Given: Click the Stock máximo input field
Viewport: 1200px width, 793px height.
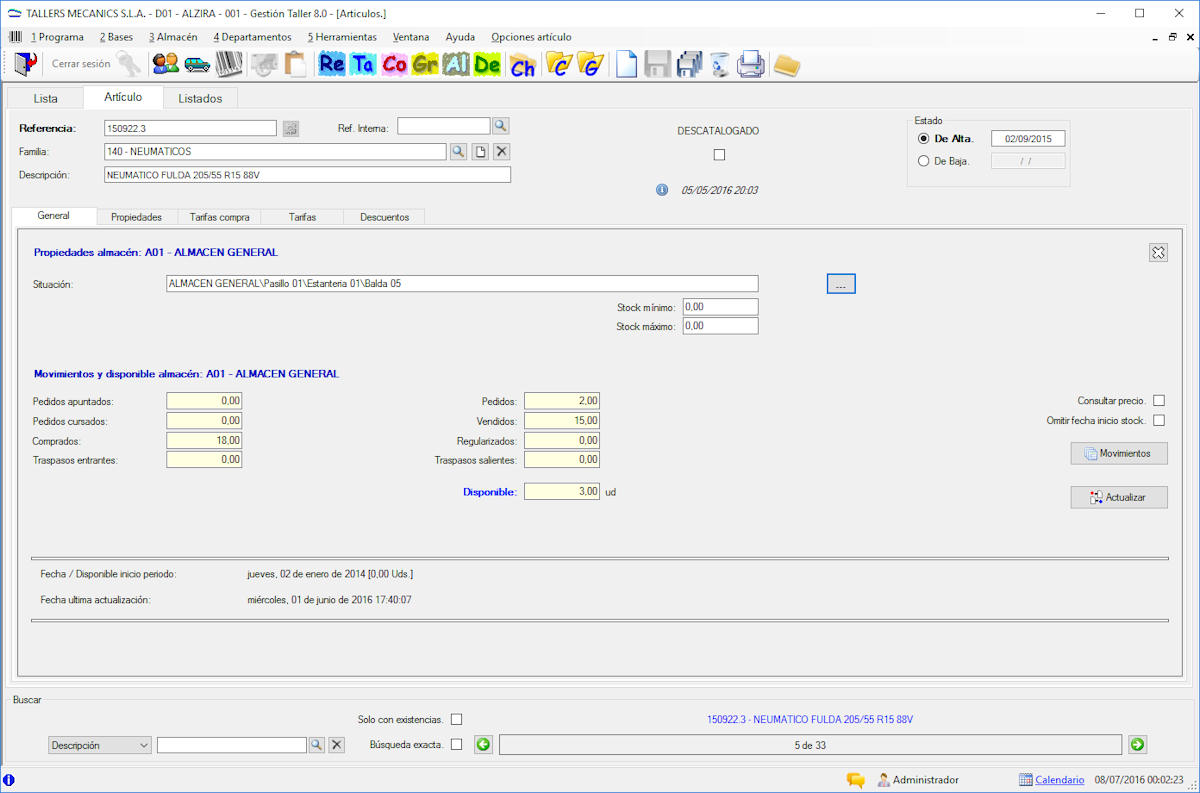Looking at the screenshot, I should (x=720, y=326).
